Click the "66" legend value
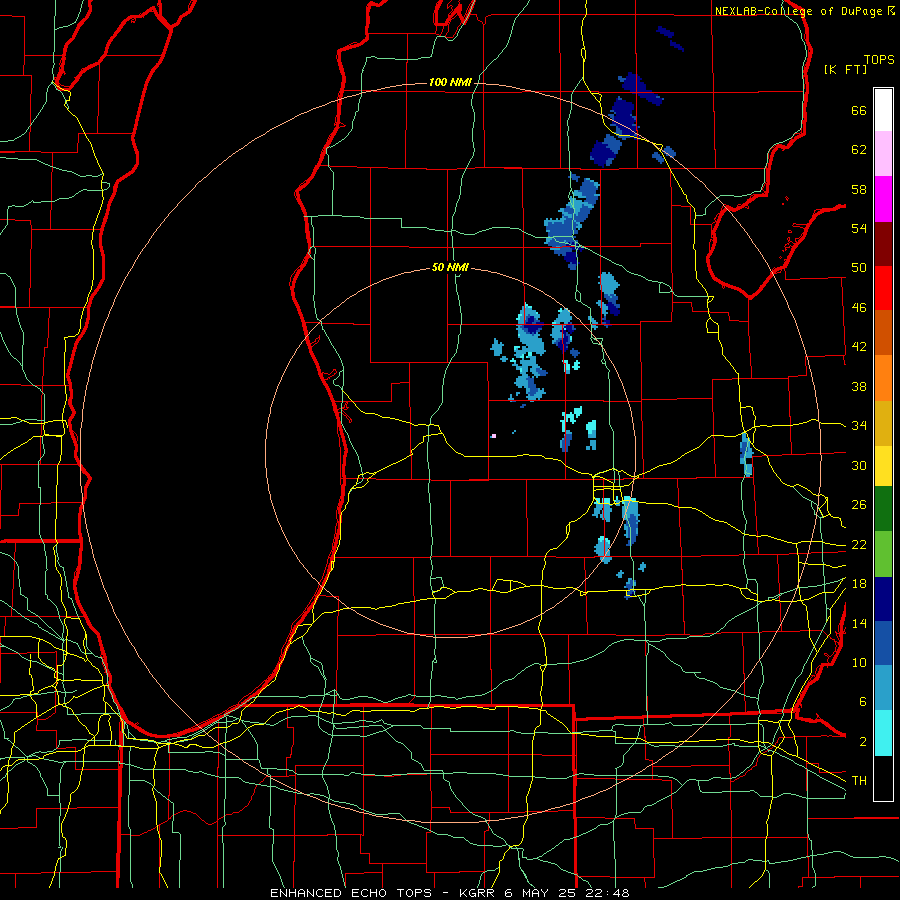This screenshot has width=900, height=900. point(859,110)
